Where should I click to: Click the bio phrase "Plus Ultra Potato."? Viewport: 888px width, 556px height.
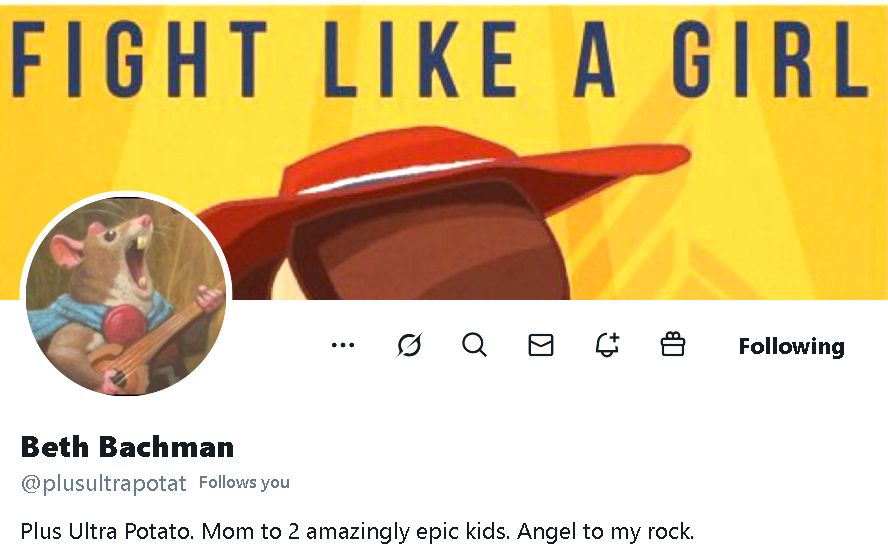pos(107,530)
